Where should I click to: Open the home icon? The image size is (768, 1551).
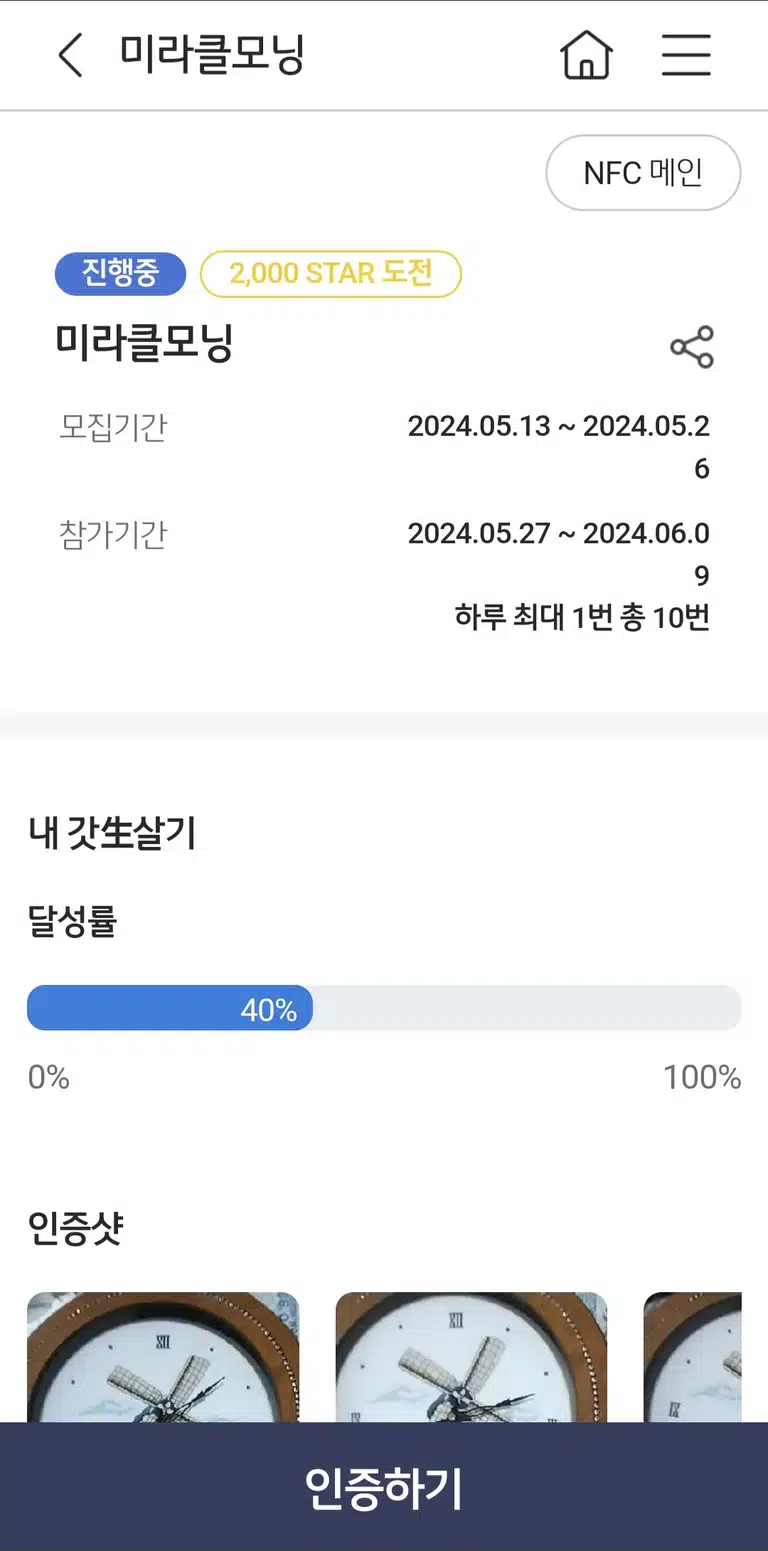pos(586,55)
